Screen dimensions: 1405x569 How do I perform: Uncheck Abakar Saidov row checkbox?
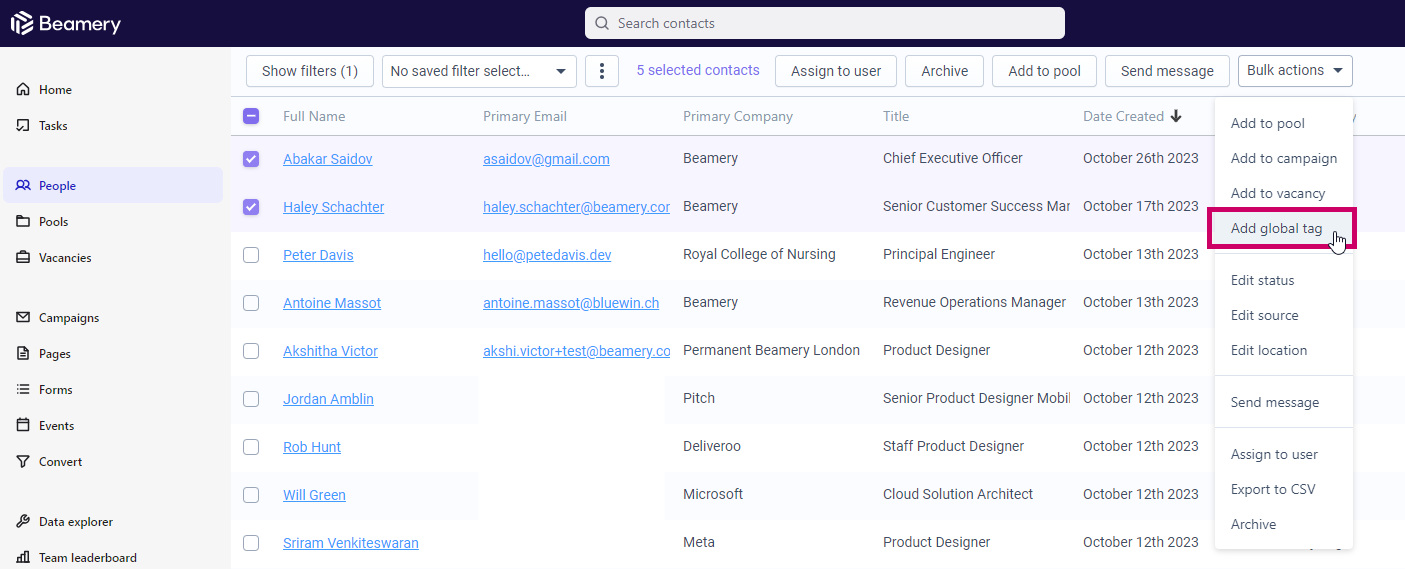251,159
